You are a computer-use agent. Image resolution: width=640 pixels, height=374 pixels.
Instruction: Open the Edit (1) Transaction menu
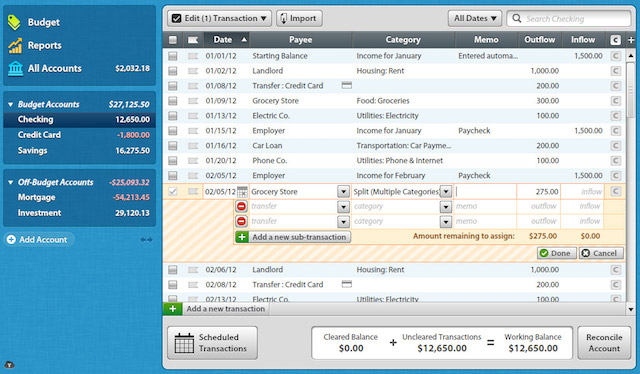[x=219, y=18]
